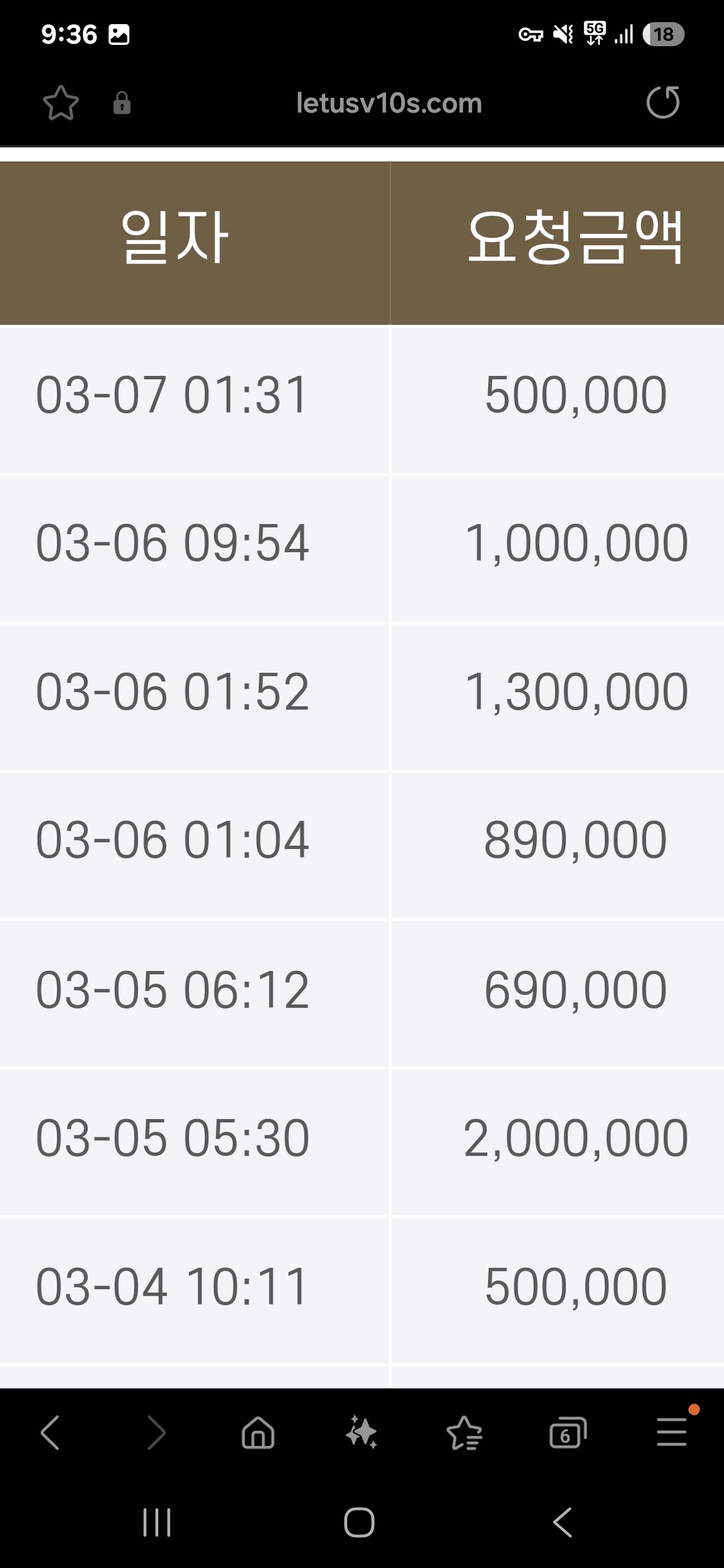Open the AI sparkle assistant icon
Viewport: 724px width, 1568px height.
(361, 1433)
